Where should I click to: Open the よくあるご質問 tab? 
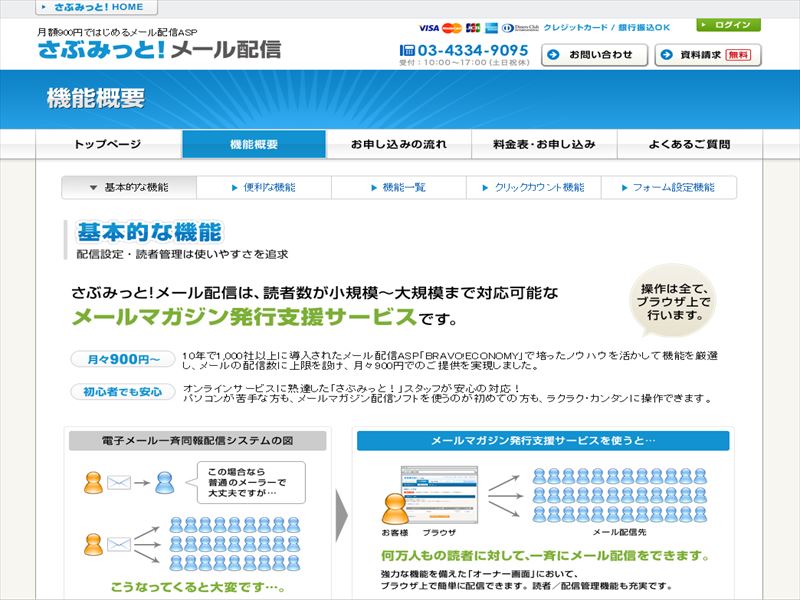click(690, 144)
